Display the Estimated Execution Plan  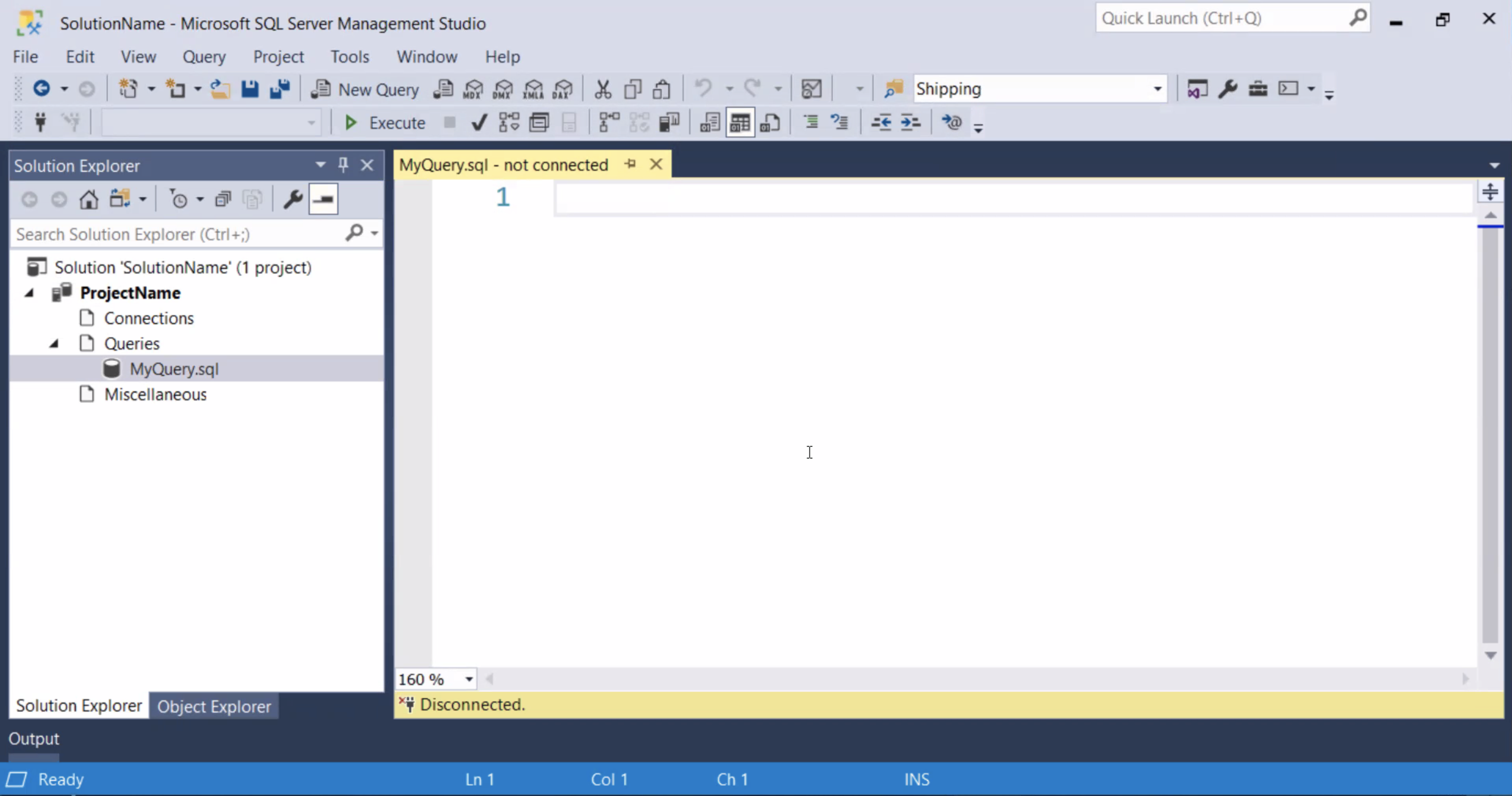(x=509, y=122)
